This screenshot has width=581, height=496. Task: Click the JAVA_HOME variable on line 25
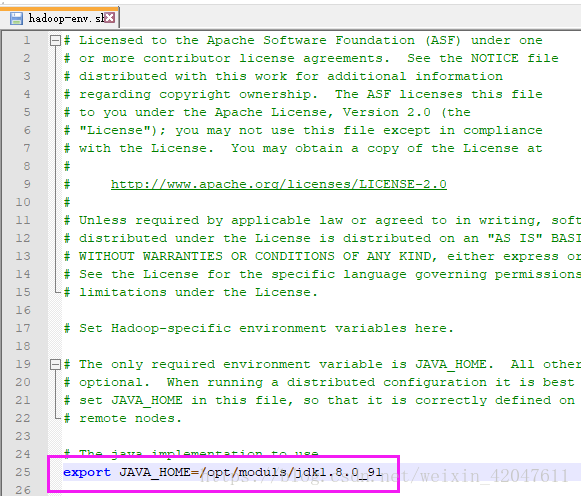point(155,472)
